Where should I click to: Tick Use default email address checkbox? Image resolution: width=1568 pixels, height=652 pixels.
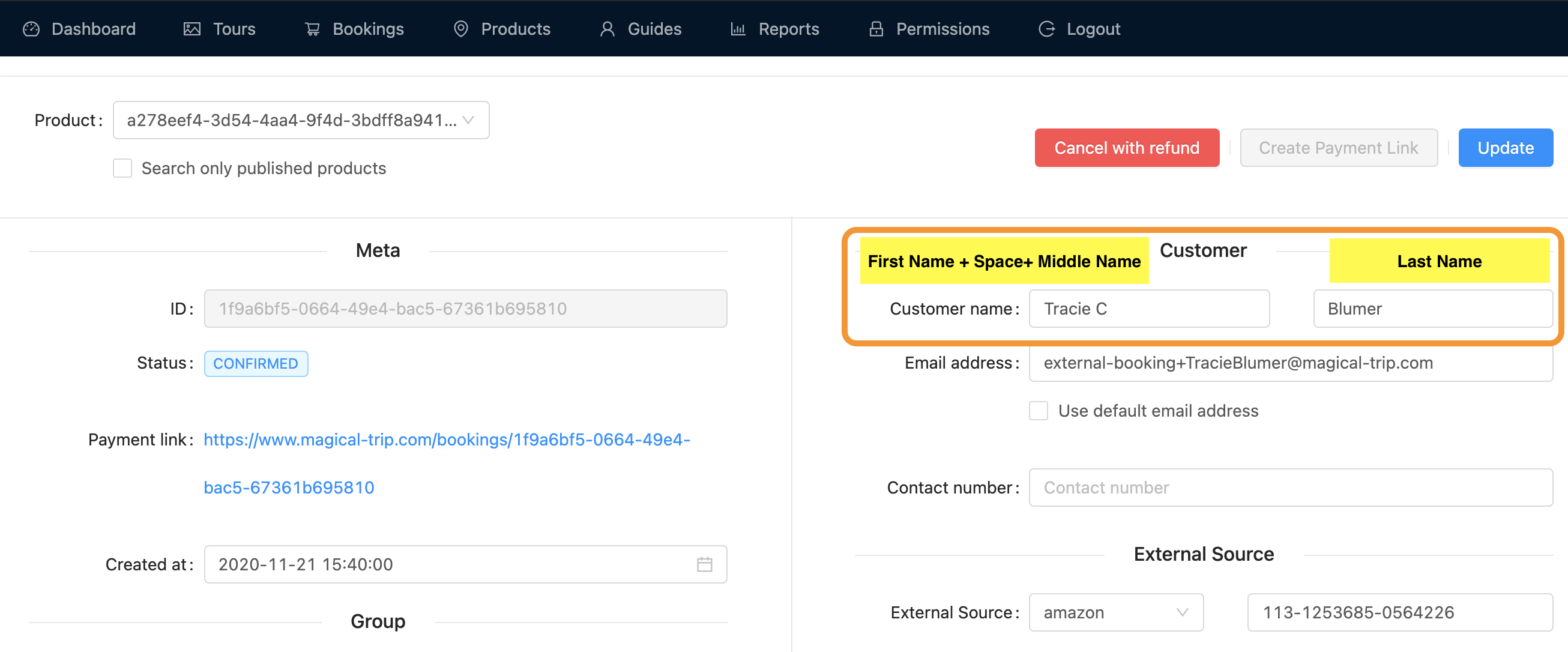pos(1039,411)
